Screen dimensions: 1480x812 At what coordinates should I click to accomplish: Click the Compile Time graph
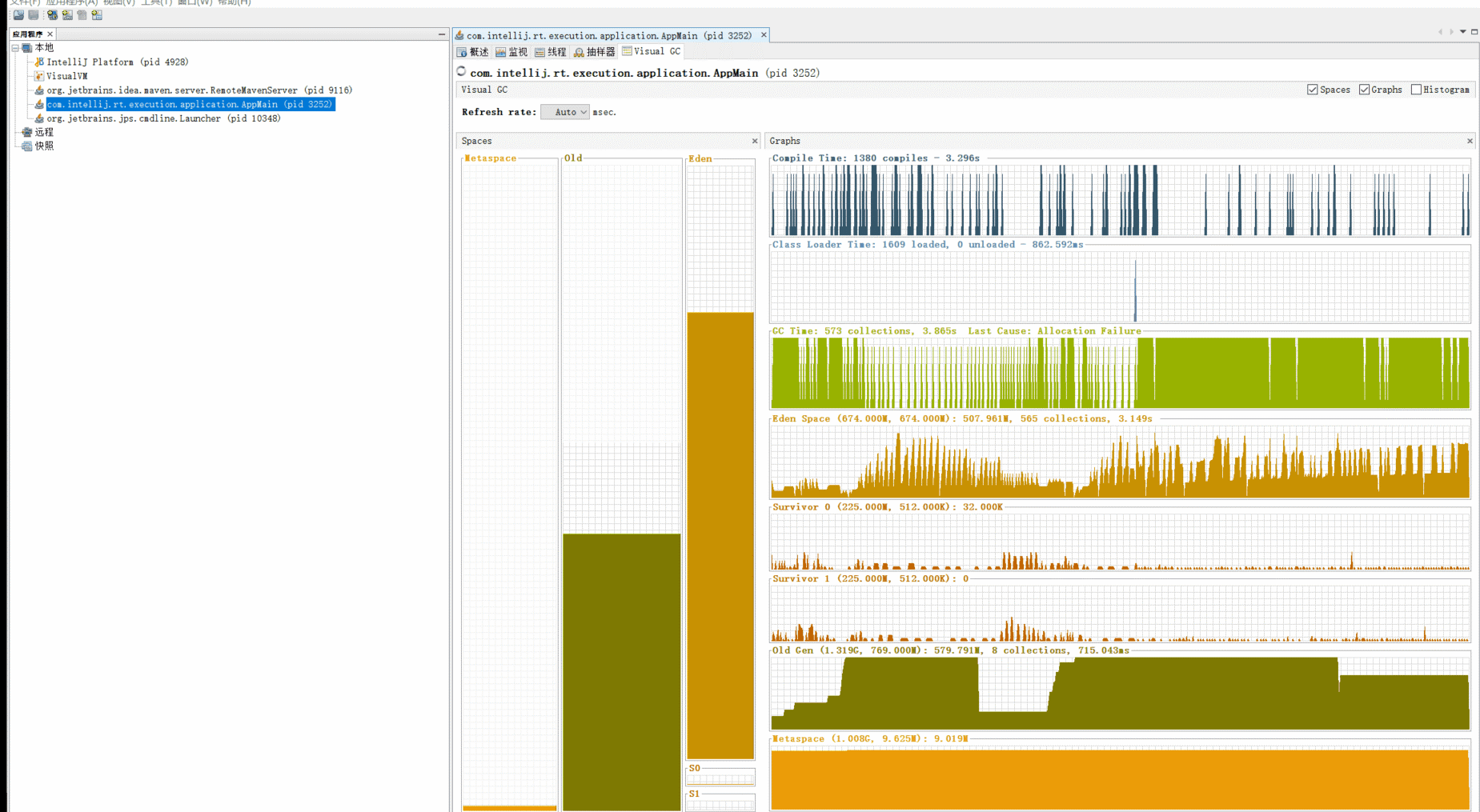1120,200
